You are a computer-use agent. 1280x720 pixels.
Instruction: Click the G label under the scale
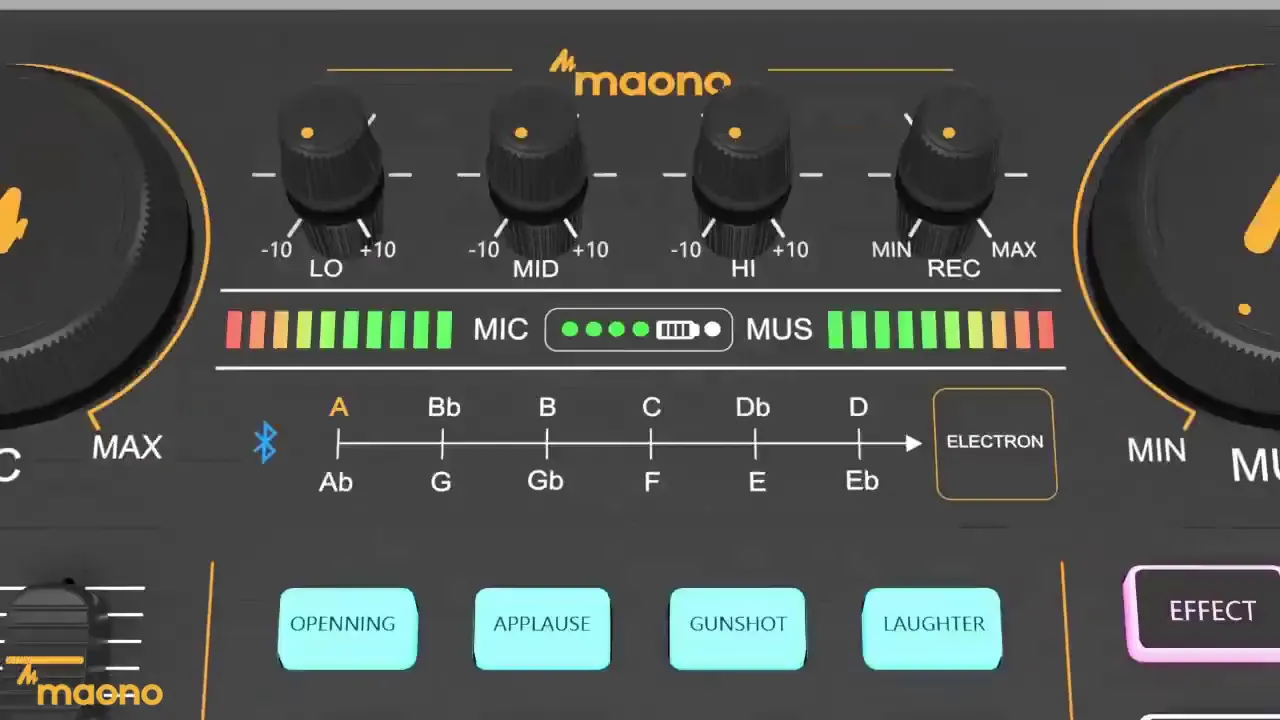tap(441, 482)
